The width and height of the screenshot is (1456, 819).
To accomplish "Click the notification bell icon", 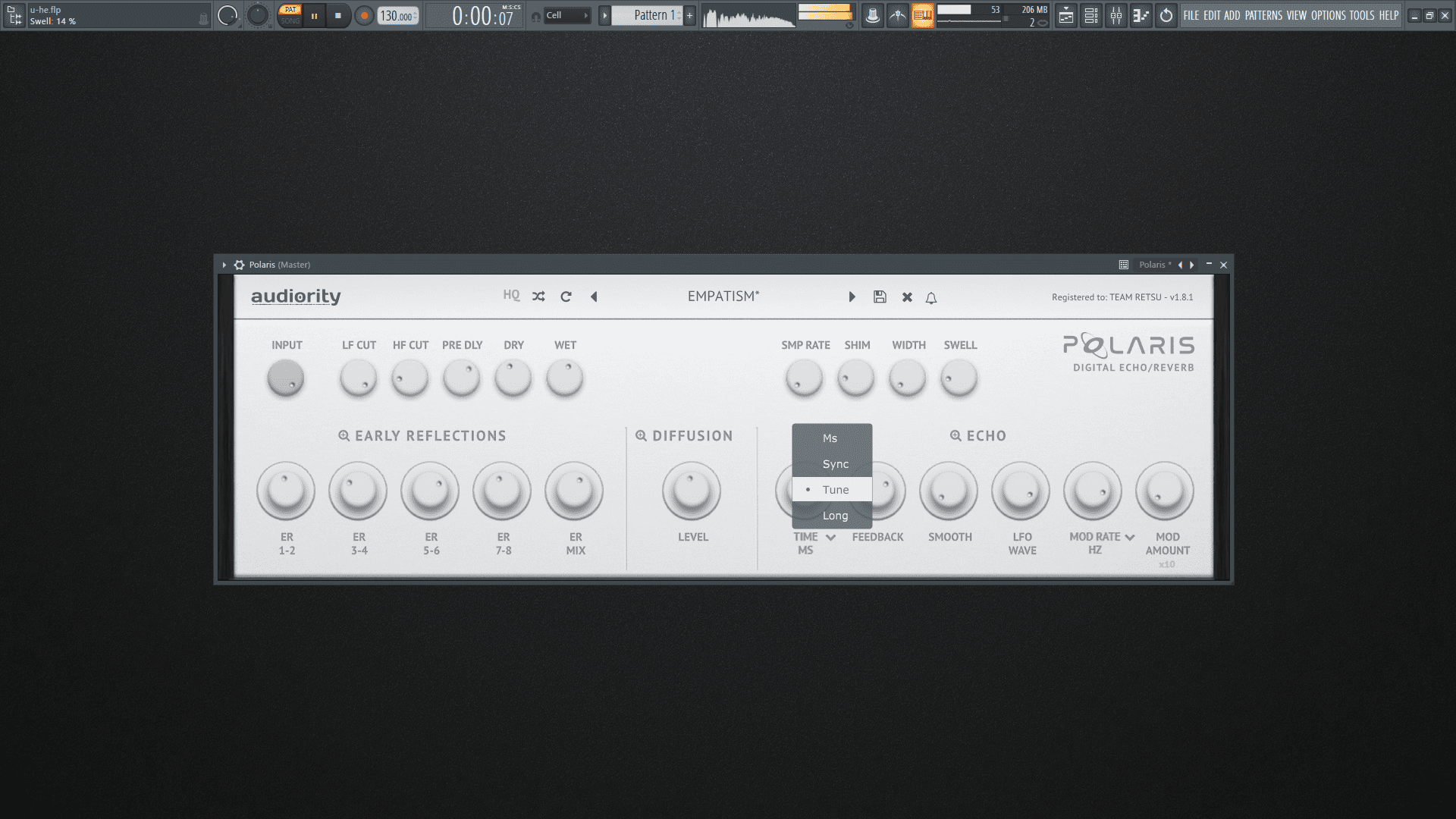I will coord(931,297).
